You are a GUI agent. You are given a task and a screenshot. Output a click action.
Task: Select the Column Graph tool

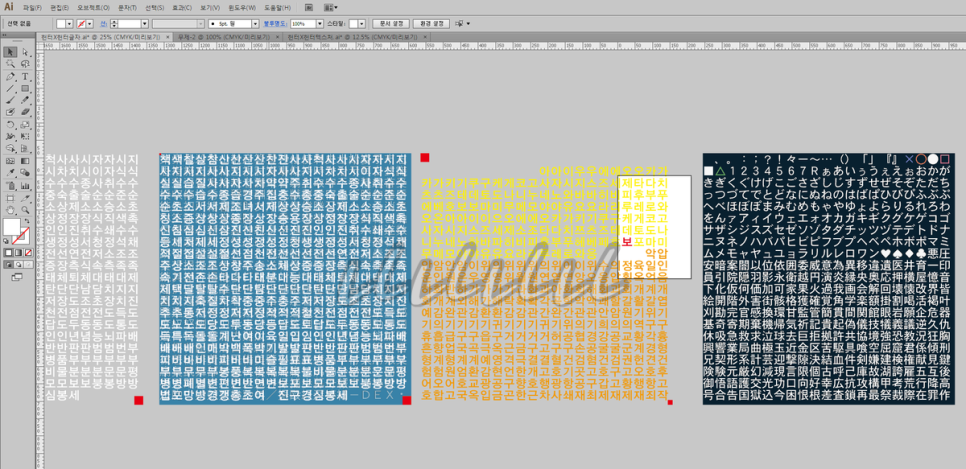[25, 186]
